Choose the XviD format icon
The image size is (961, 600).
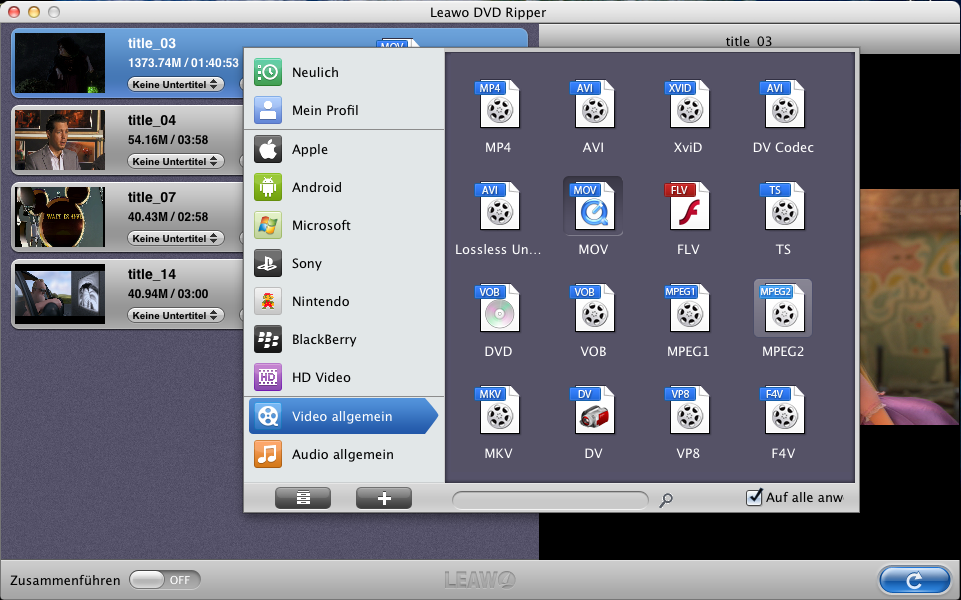(688, 104)
